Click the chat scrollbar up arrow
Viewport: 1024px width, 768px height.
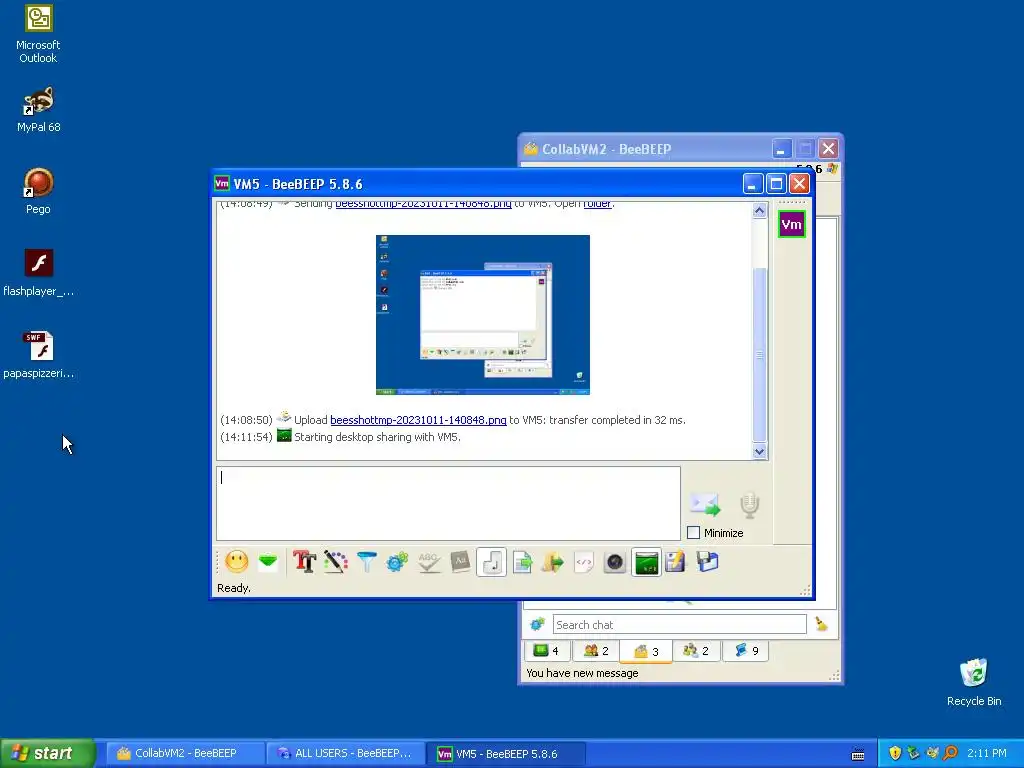pos(759,210)
